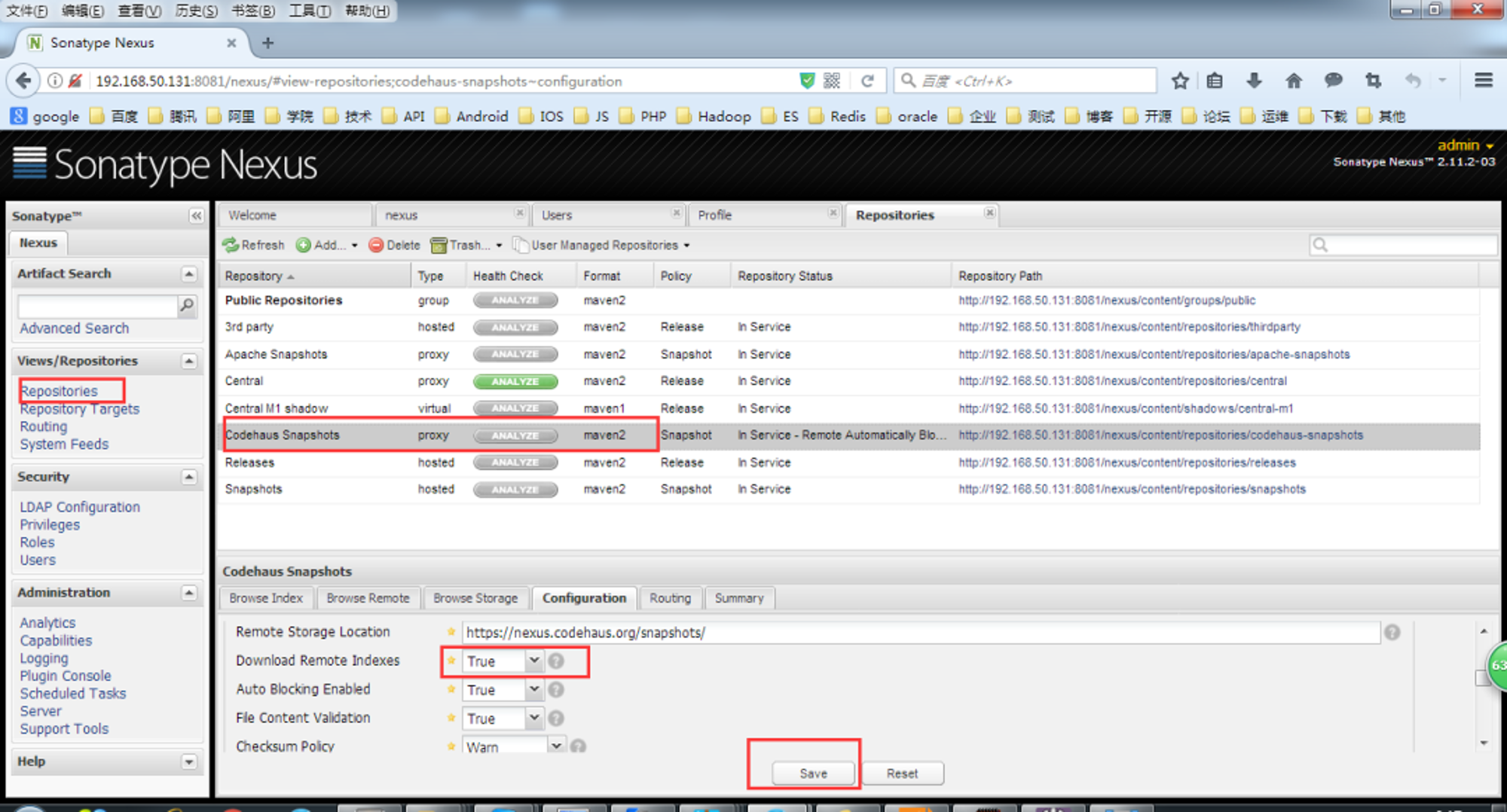Screen dimensions: 1507x812
Task: Switch to the Profile tab
Action: (x=764, y=215)
